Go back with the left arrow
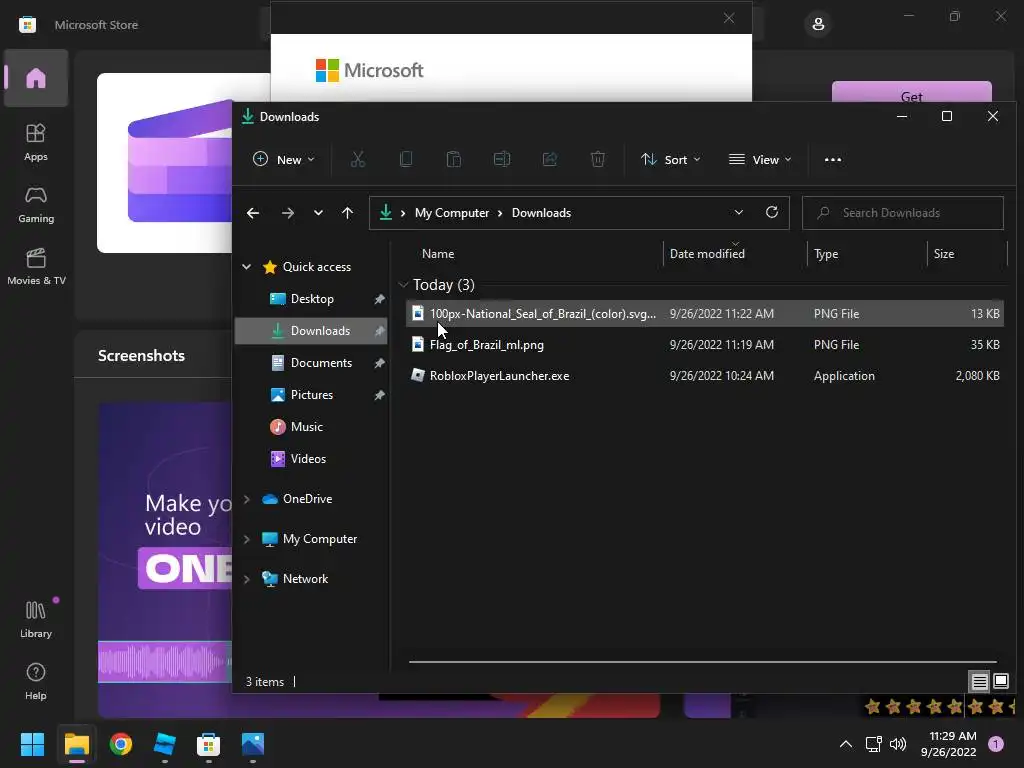Viewport: 1024px width, 768px height. click(253, 213)
